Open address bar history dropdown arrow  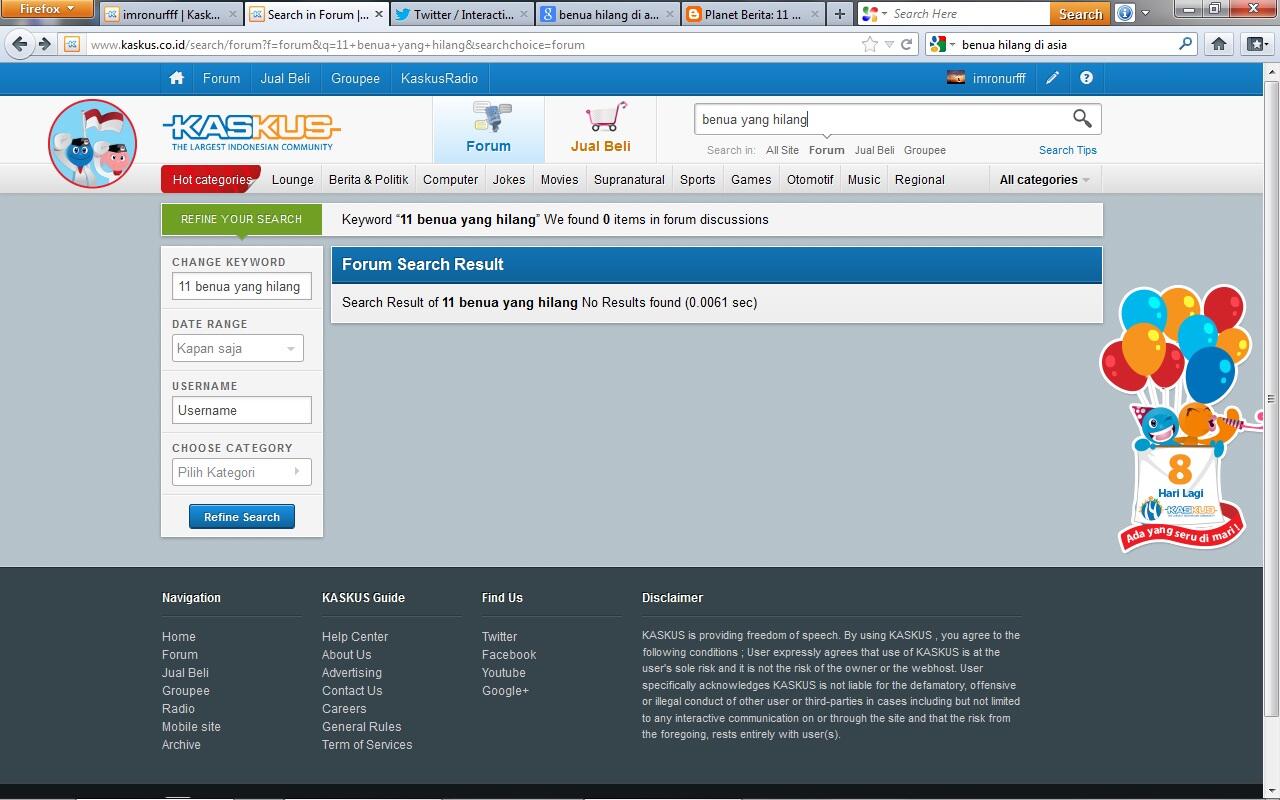(x=889, y=44)
